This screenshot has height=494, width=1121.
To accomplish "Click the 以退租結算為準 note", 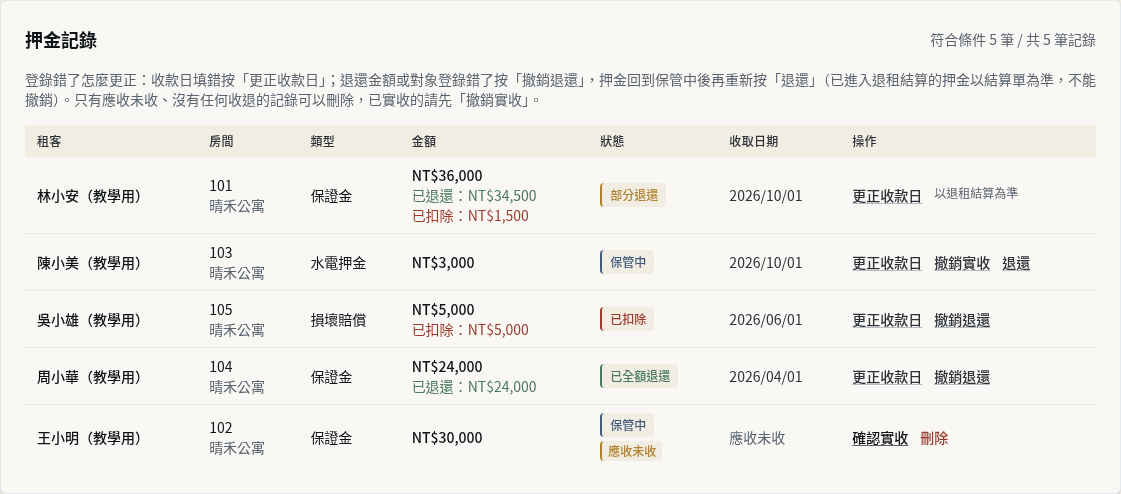I will click(976, 194).
